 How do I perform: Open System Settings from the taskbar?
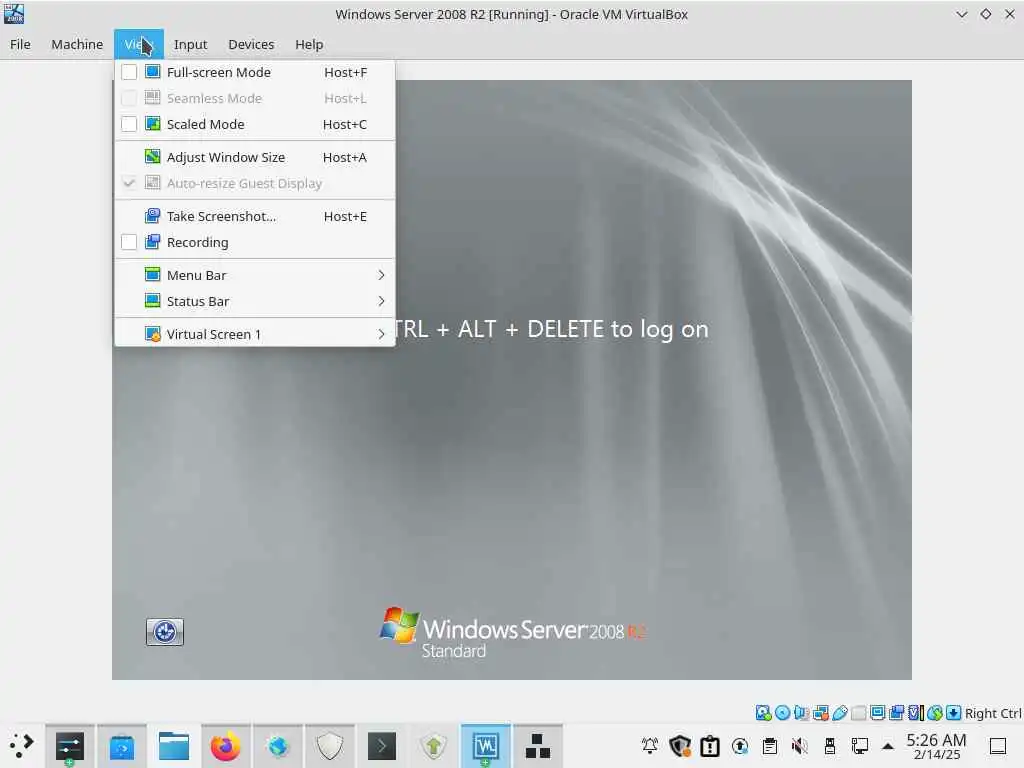point(70,746)
